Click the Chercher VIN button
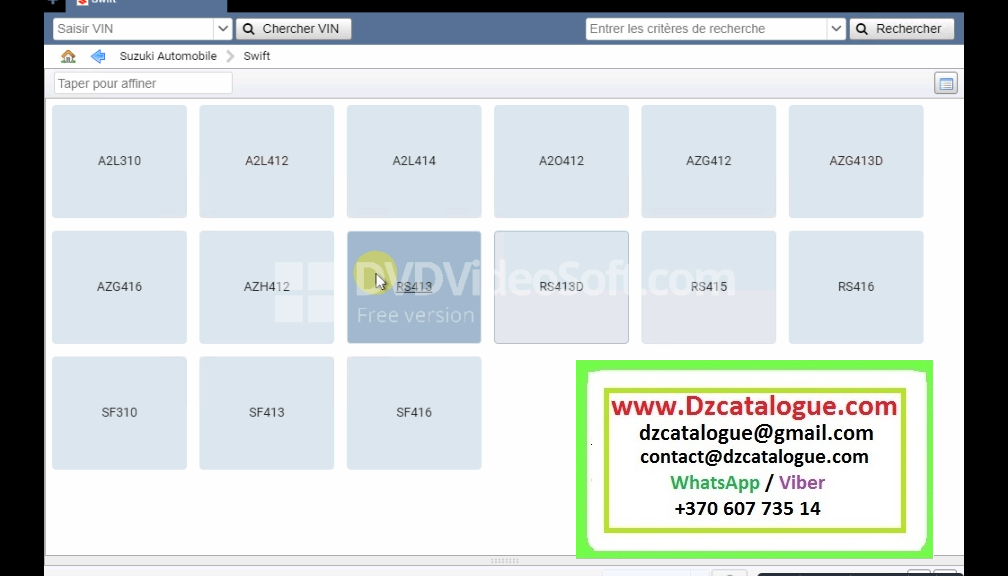 293,28
